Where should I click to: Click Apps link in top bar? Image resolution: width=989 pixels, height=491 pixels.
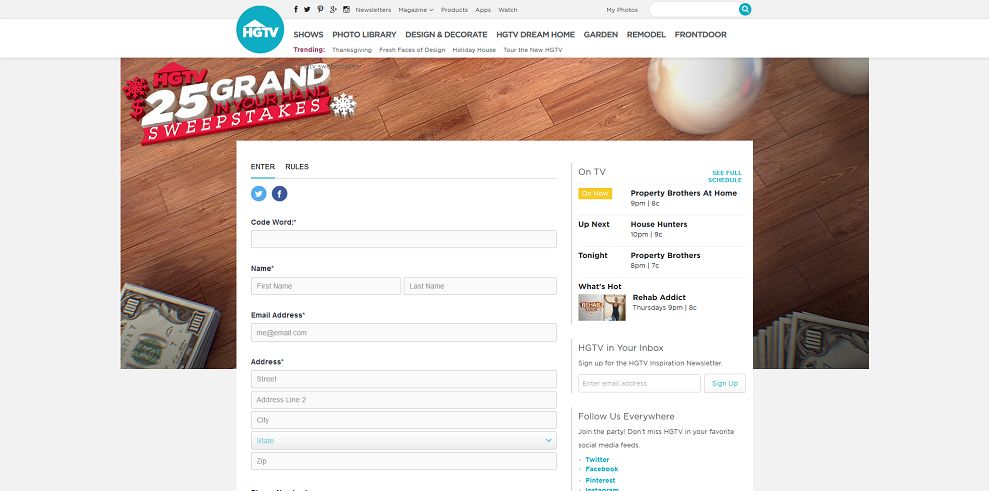(x=483, y=10)
